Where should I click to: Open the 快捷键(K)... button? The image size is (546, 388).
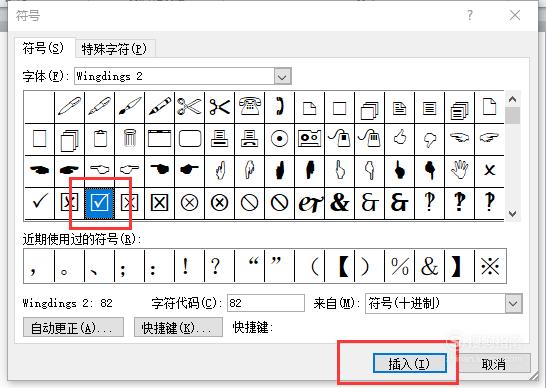tap(178, 328)
